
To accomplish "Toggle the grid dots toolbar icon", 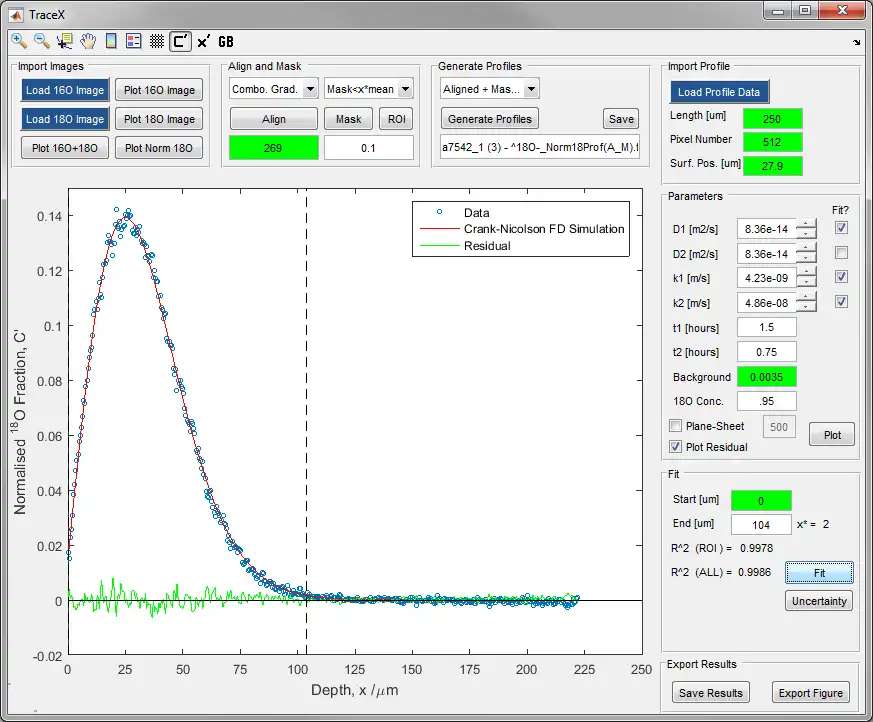I will (156, 41).
